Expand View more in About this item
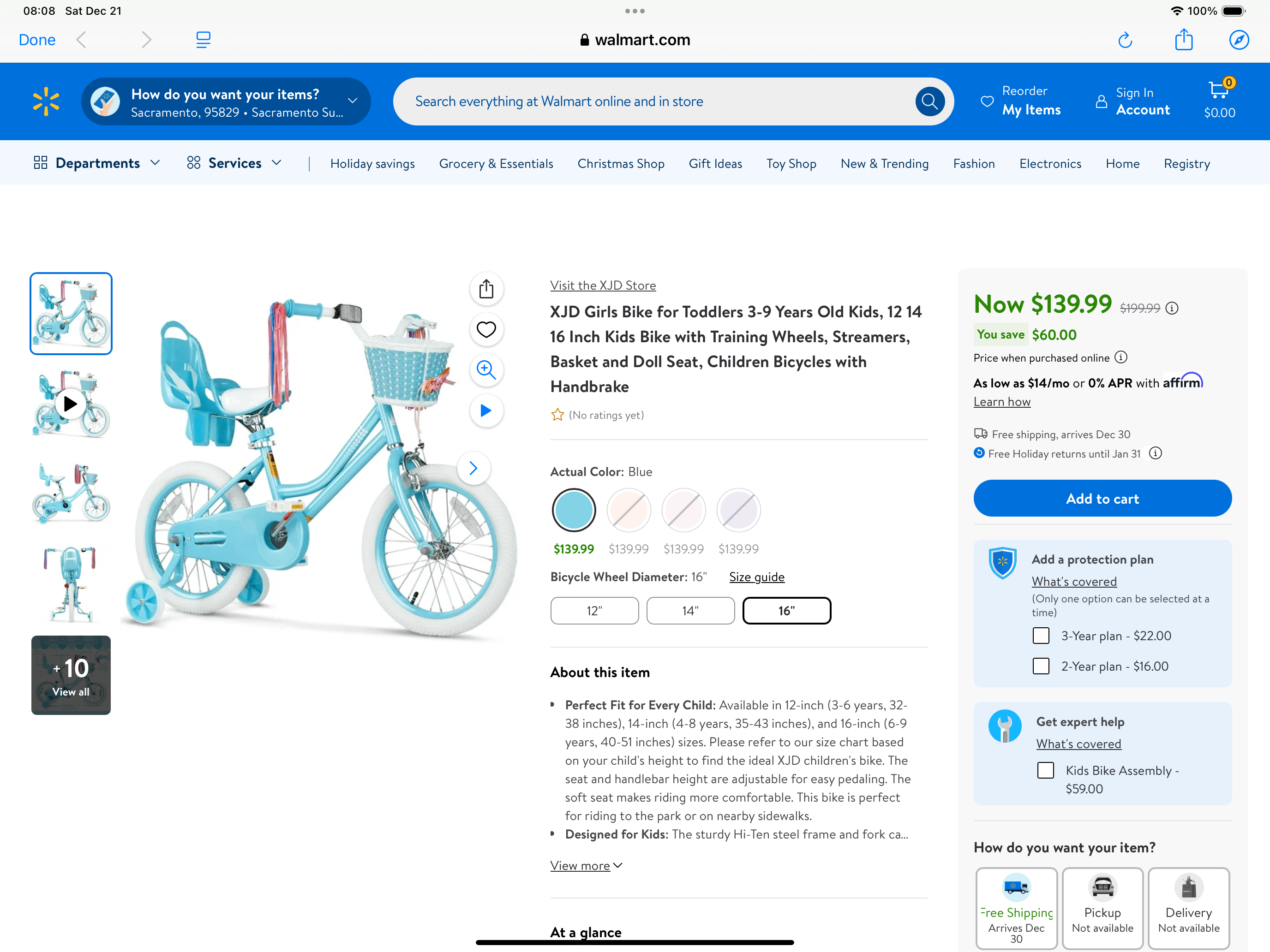 pos(586,865)
